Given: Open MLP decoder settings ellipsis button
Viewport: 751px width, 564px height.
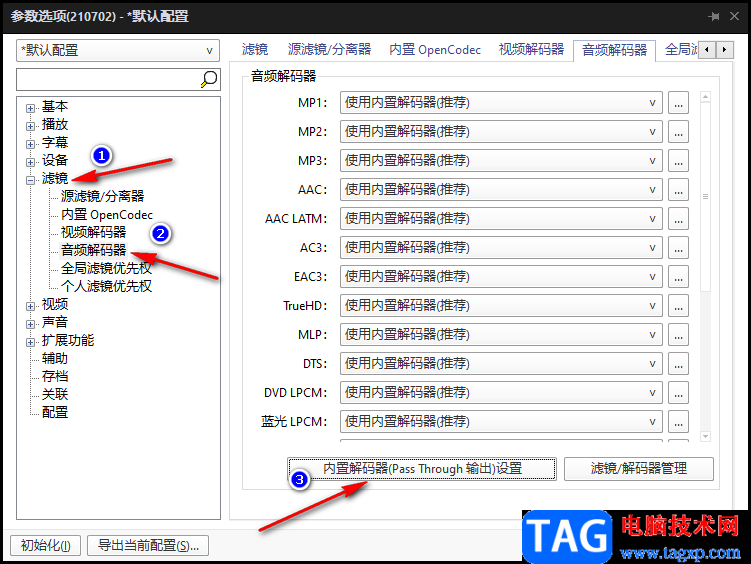Looking at the screenshot, I should pos(678,335).
